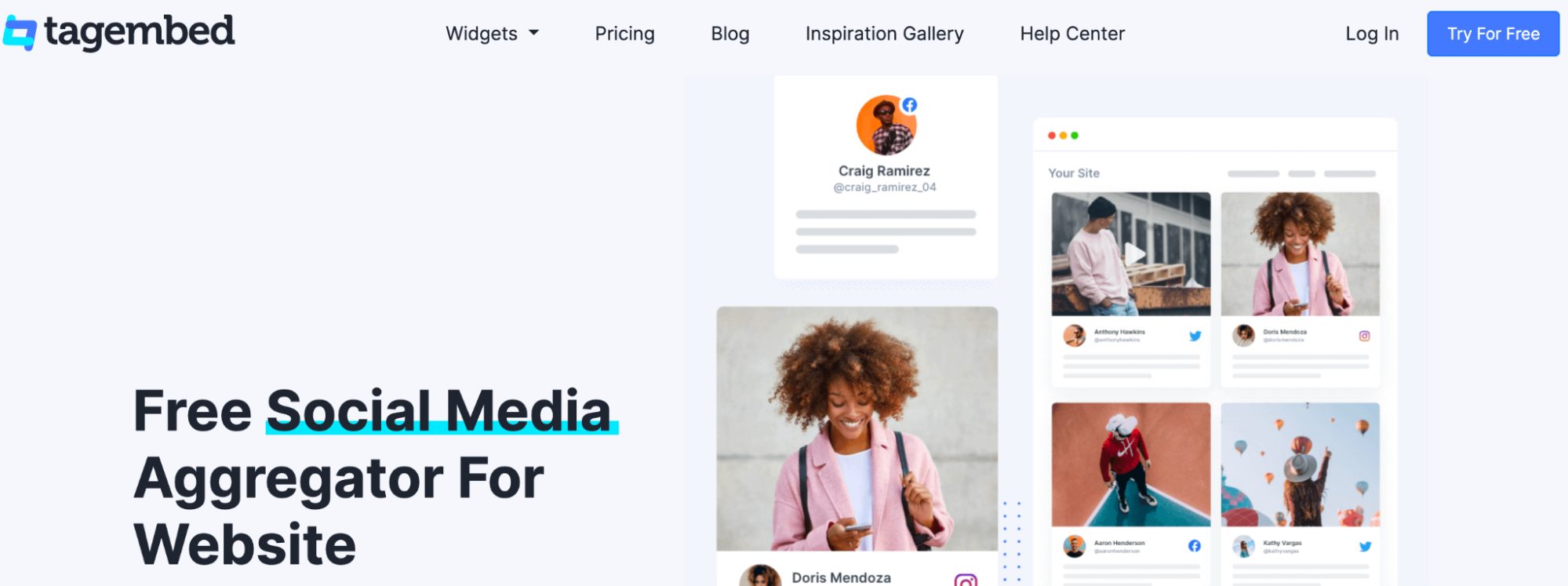
Task: Expand the Widgets dropdown arrow
Action: (534, 33)
